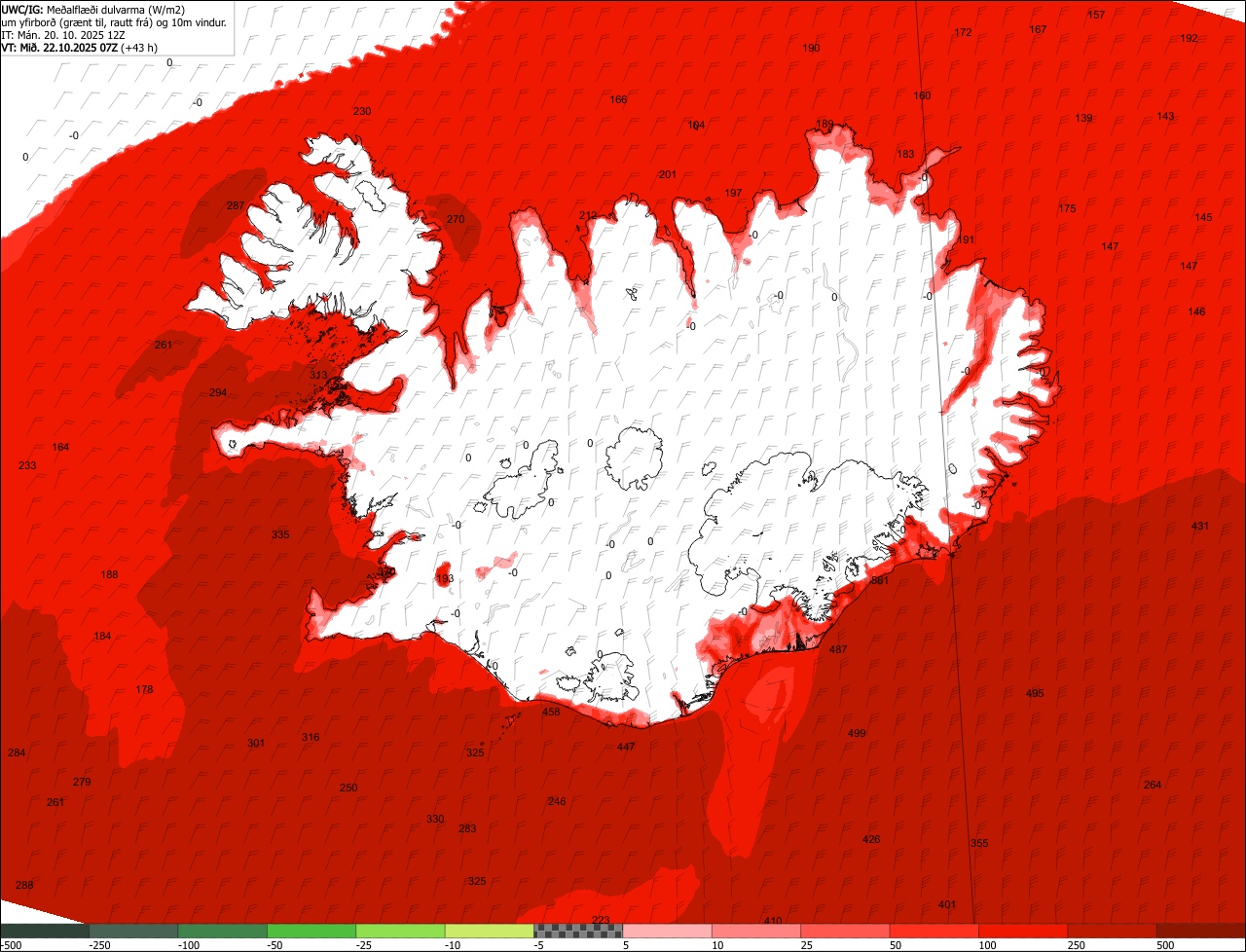Click the flux value 157 on the map

click(x=1096, y=15)
